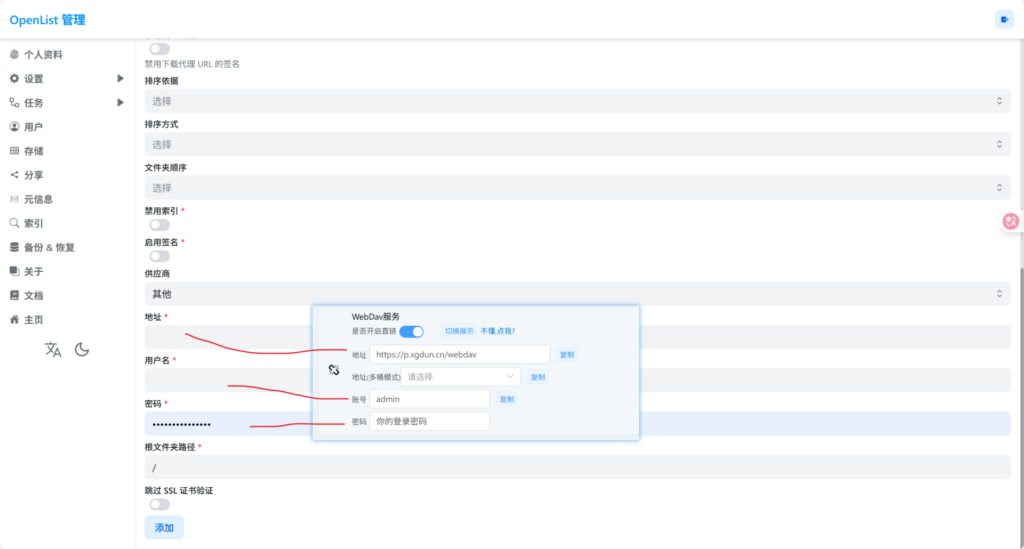Open the 个人资料 profile page
The width and height of the screenshot is (1024, 549).
pos(43,55)
